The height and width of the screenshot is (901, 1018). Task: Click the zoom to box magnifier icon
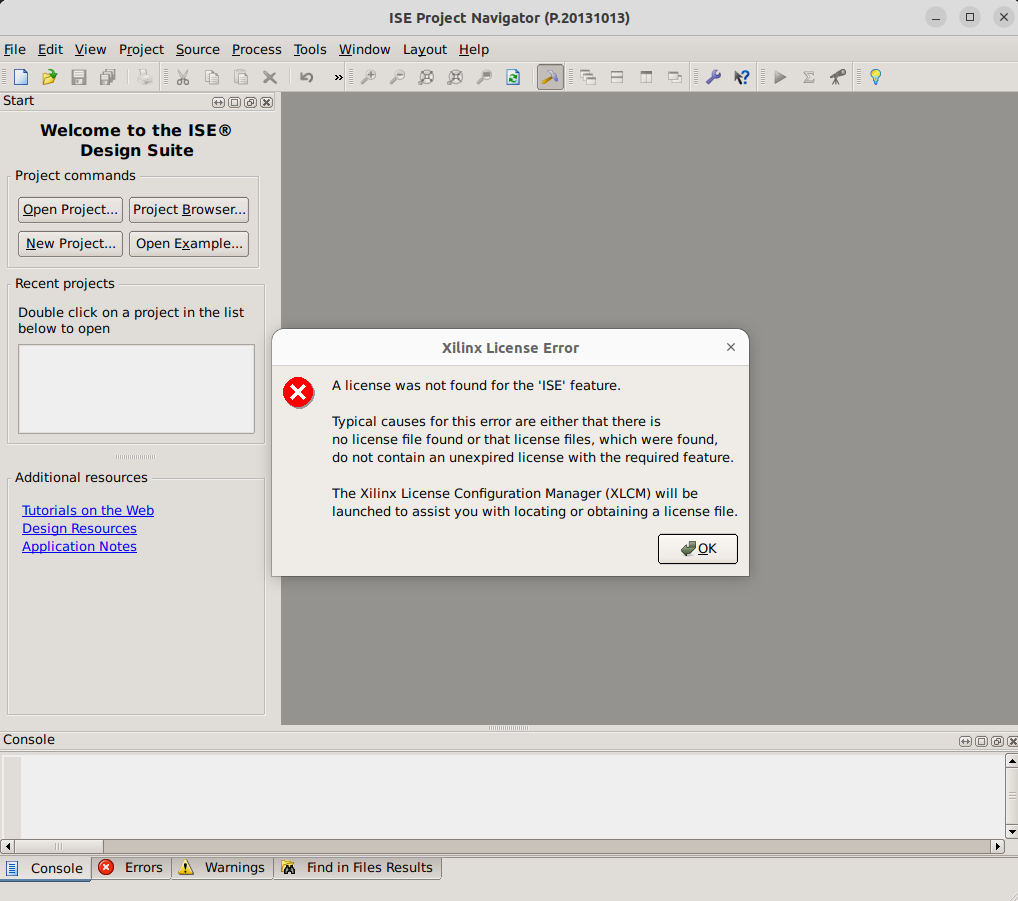pyautogui.click(x=484, y=77)
